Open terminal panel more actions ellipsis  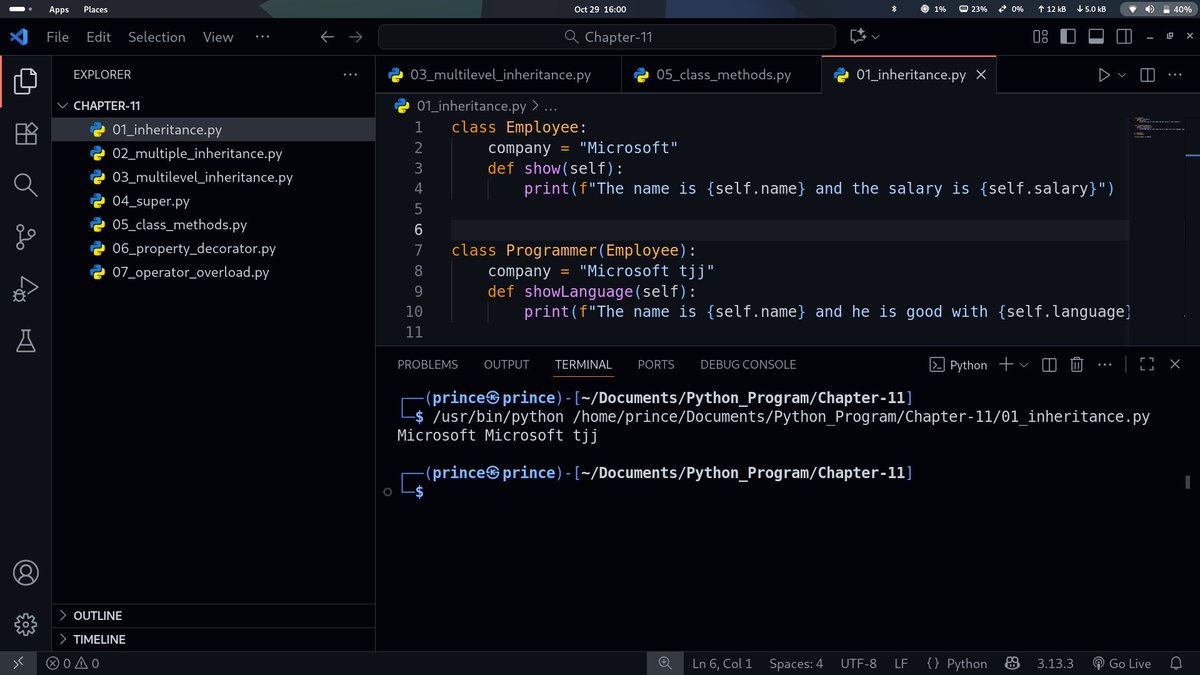1106,365
